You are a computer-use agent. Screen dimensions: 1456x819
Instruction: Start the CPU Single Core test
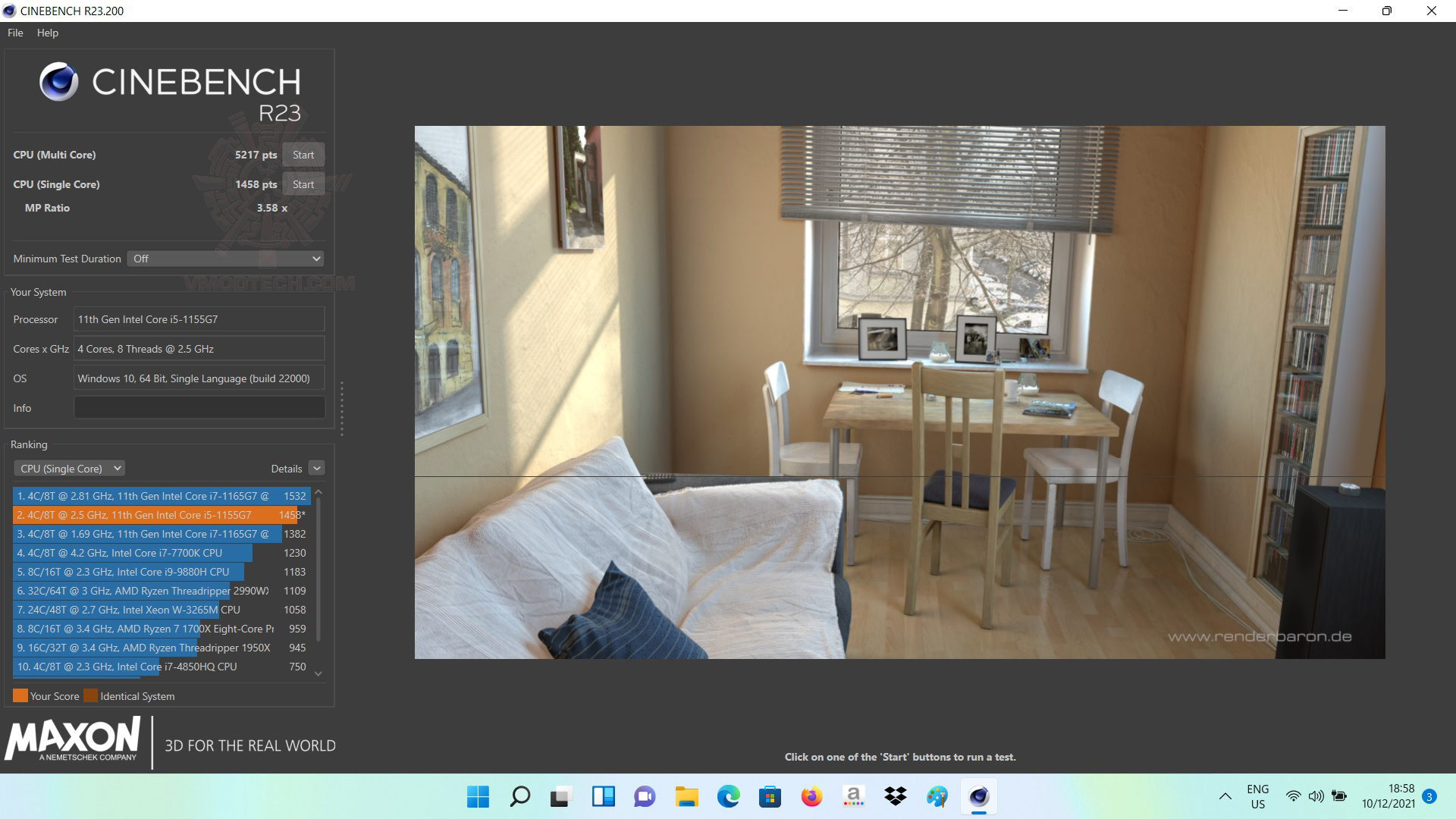(303, 184)
